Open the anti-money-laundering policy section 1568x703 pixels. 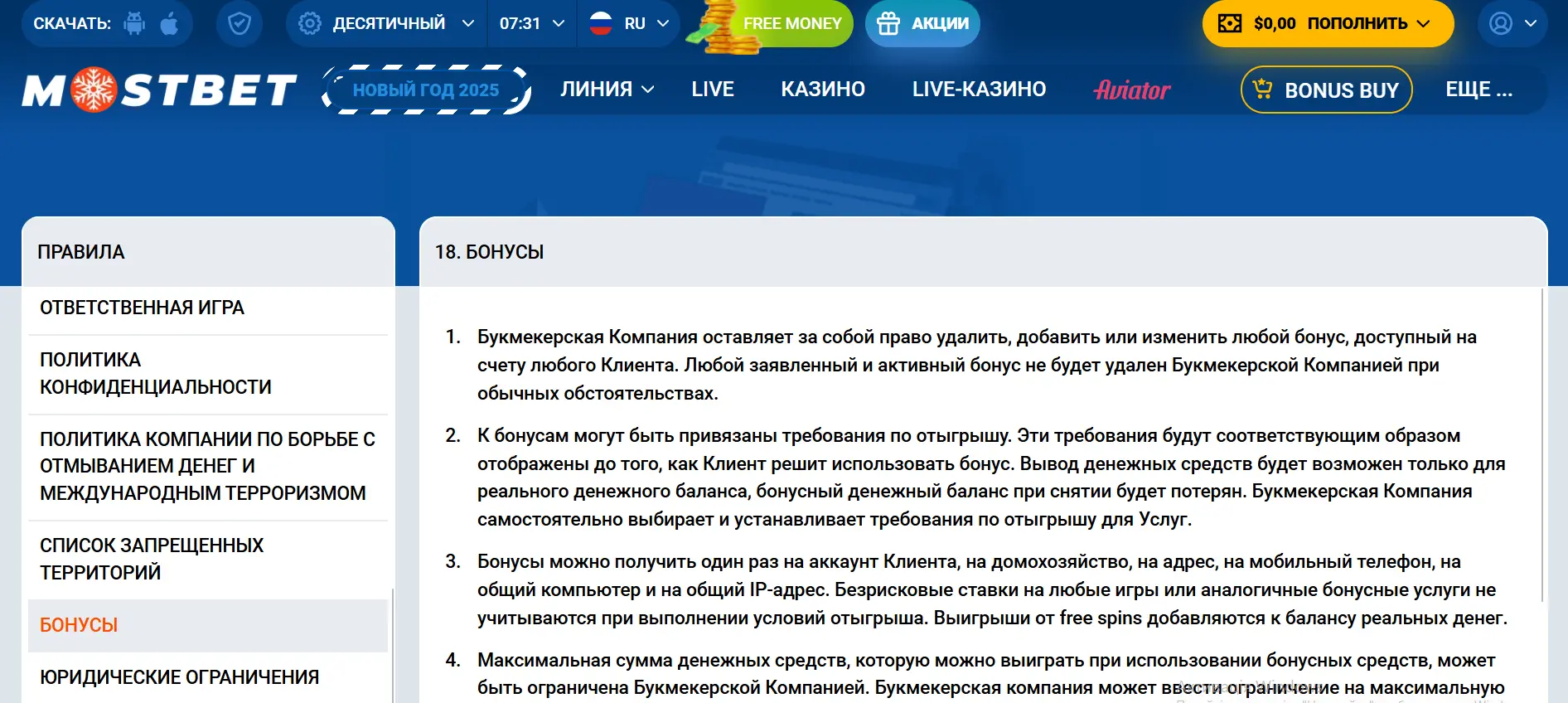point(208,466)
